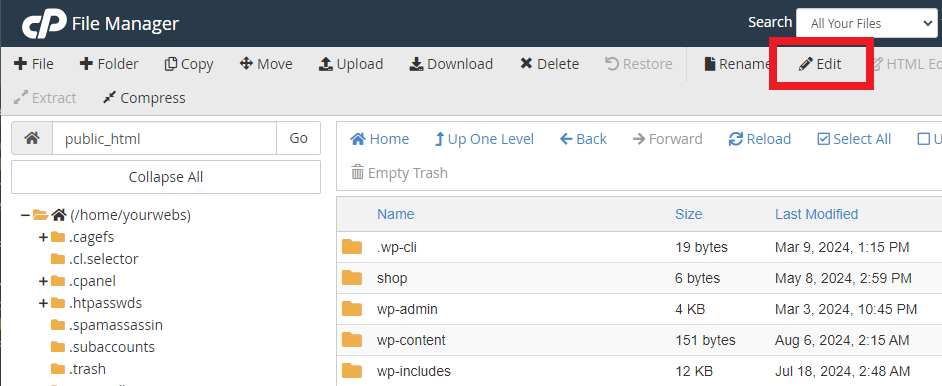Click the Download toolbar button
This screenshot has height=386, width=942.
pyautogui.click(x=451, y=64)
